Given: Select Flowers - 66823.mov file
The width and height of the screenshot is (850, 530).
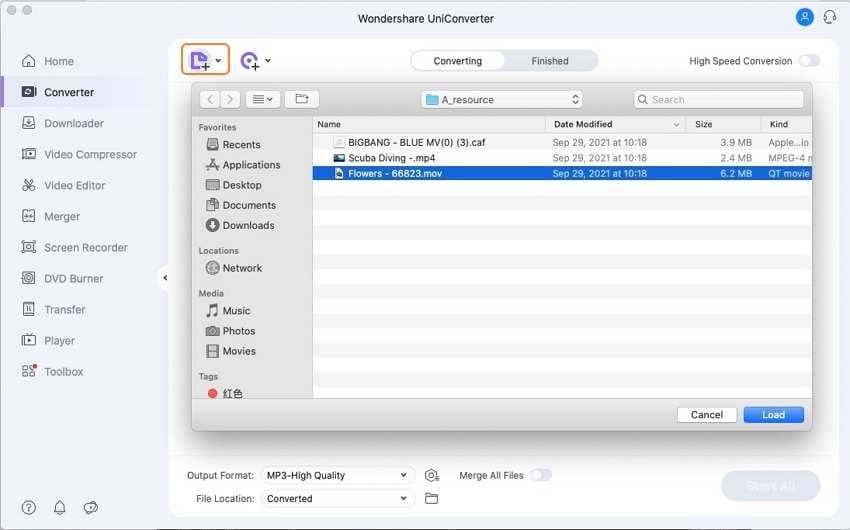Looking at the screenshot, I should click(x=562, y=173).
